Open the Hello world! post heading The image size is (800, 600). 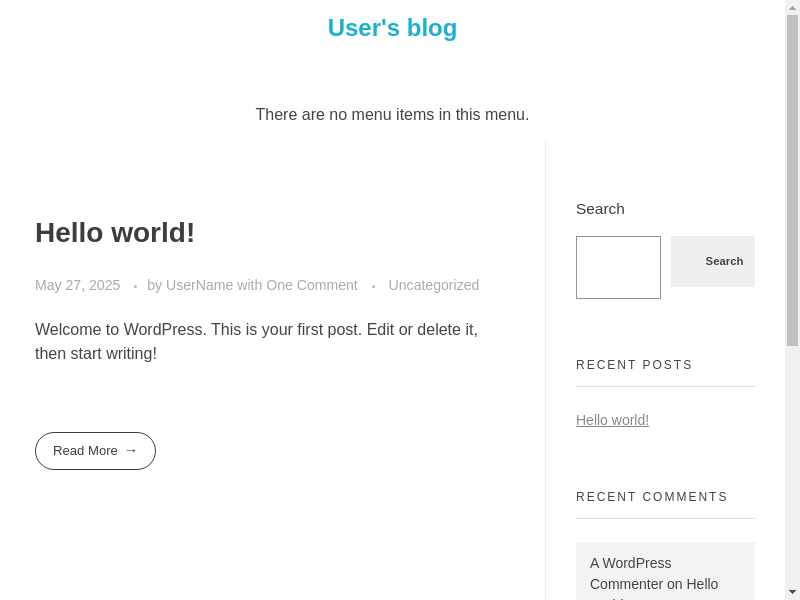click(x=115, y=233)
